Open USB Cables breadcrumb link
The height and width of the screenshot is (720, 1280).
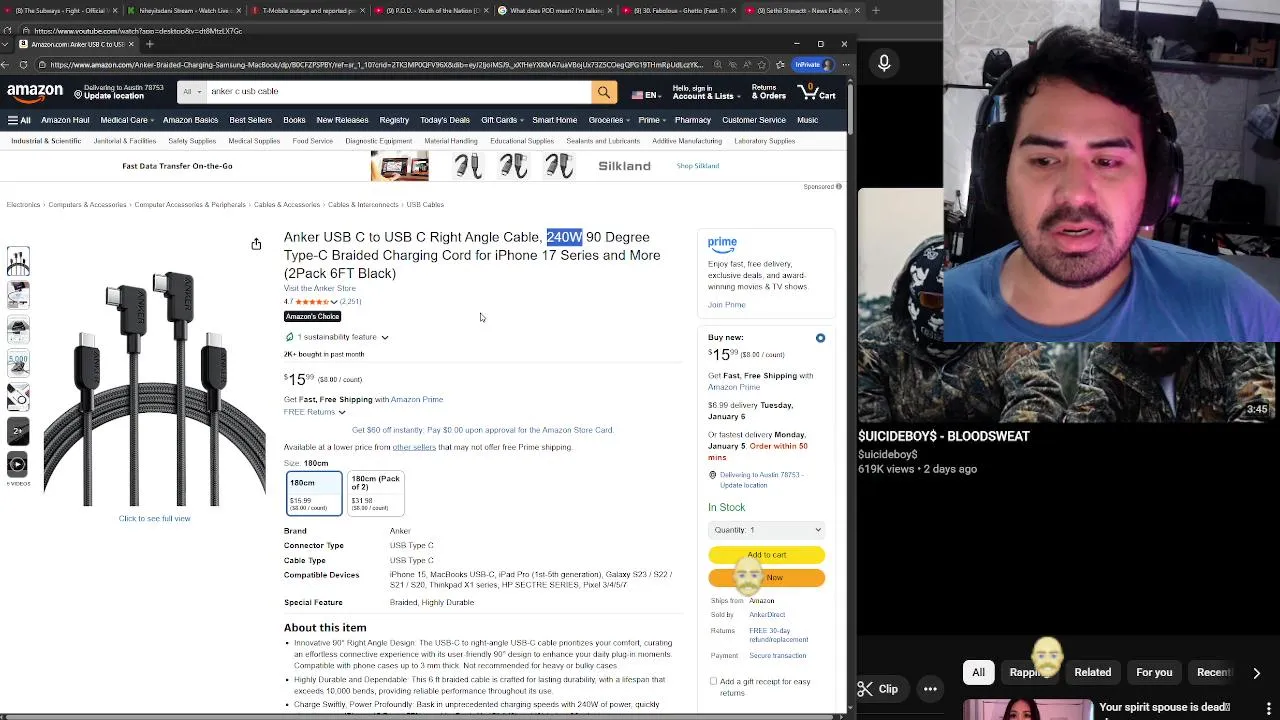click(x=425, y=205)
